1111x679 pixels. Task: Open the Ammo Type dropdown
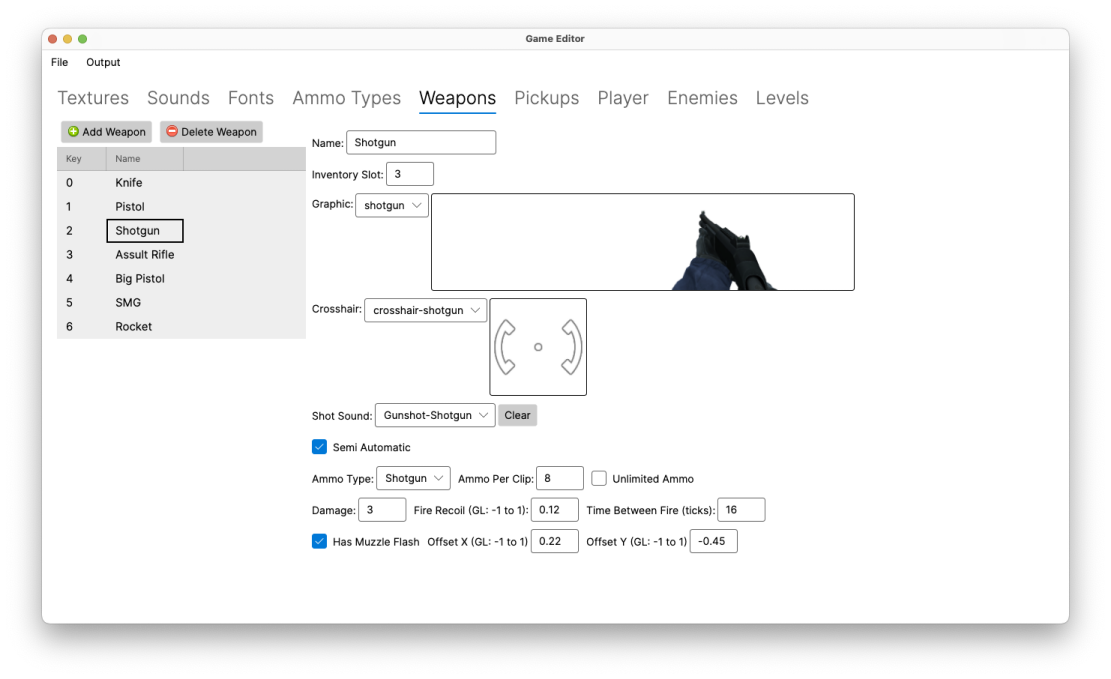pos(413,478)
